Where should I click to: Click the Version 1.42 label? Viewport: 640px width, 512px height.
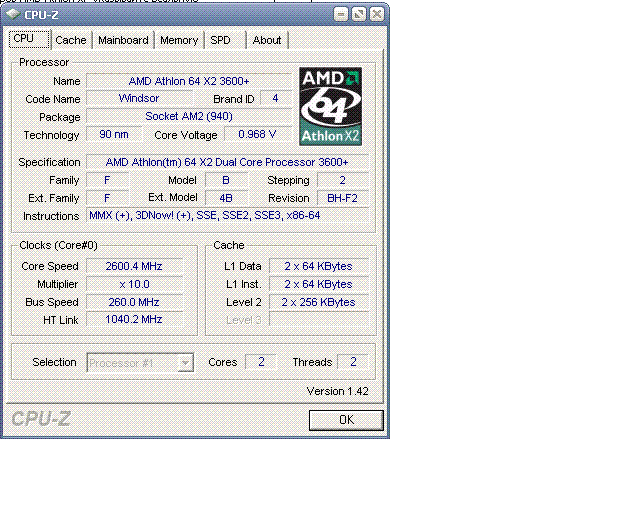click(338, 391)
